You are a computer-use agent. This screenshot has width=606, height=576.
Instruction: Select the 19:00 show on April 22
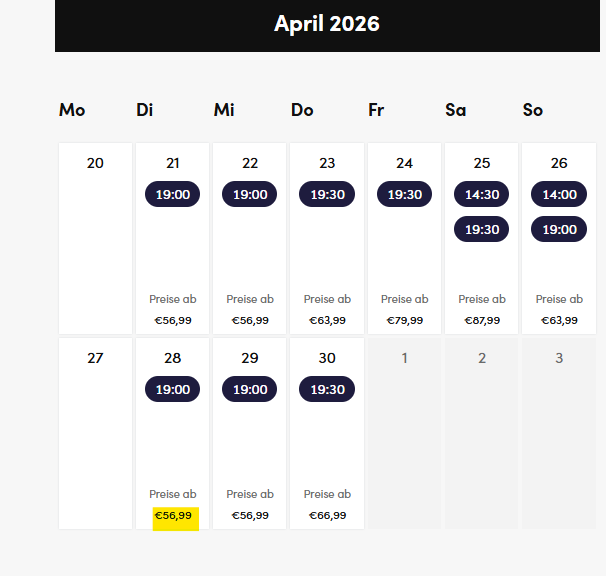coord(250,194)
